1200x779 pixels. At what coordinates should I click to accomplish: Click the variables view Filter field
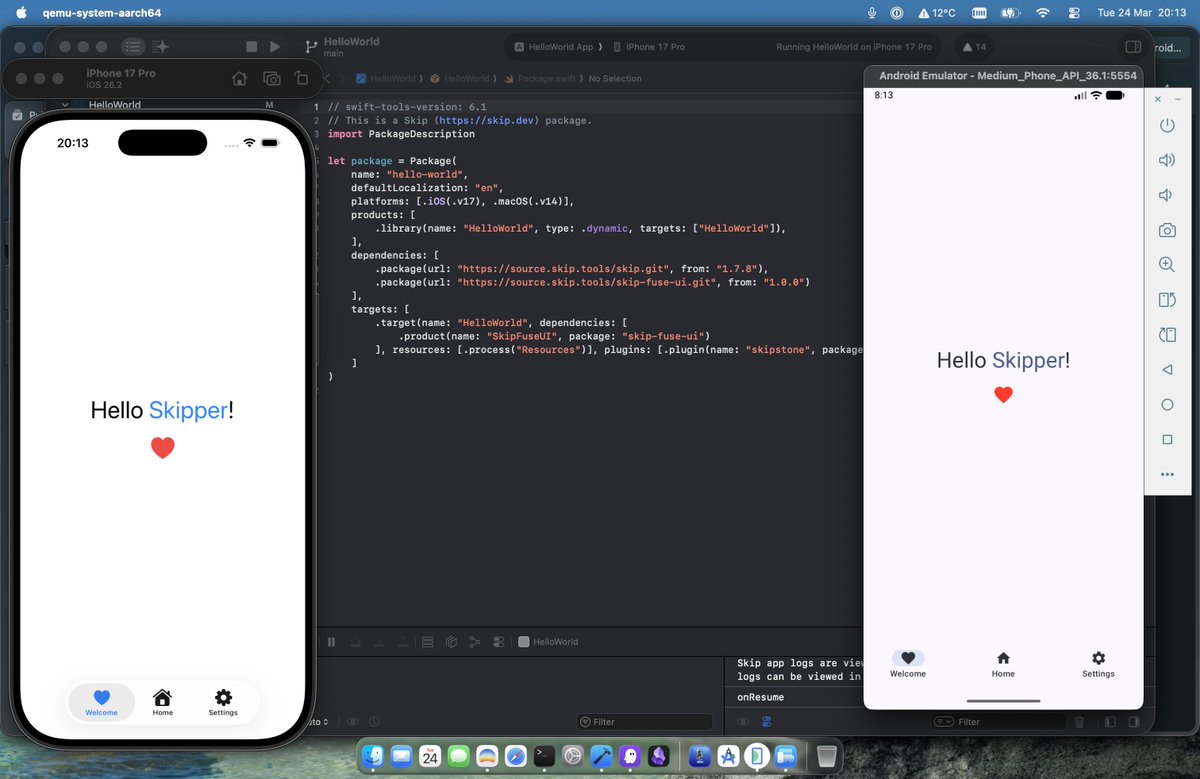[645, 722]
